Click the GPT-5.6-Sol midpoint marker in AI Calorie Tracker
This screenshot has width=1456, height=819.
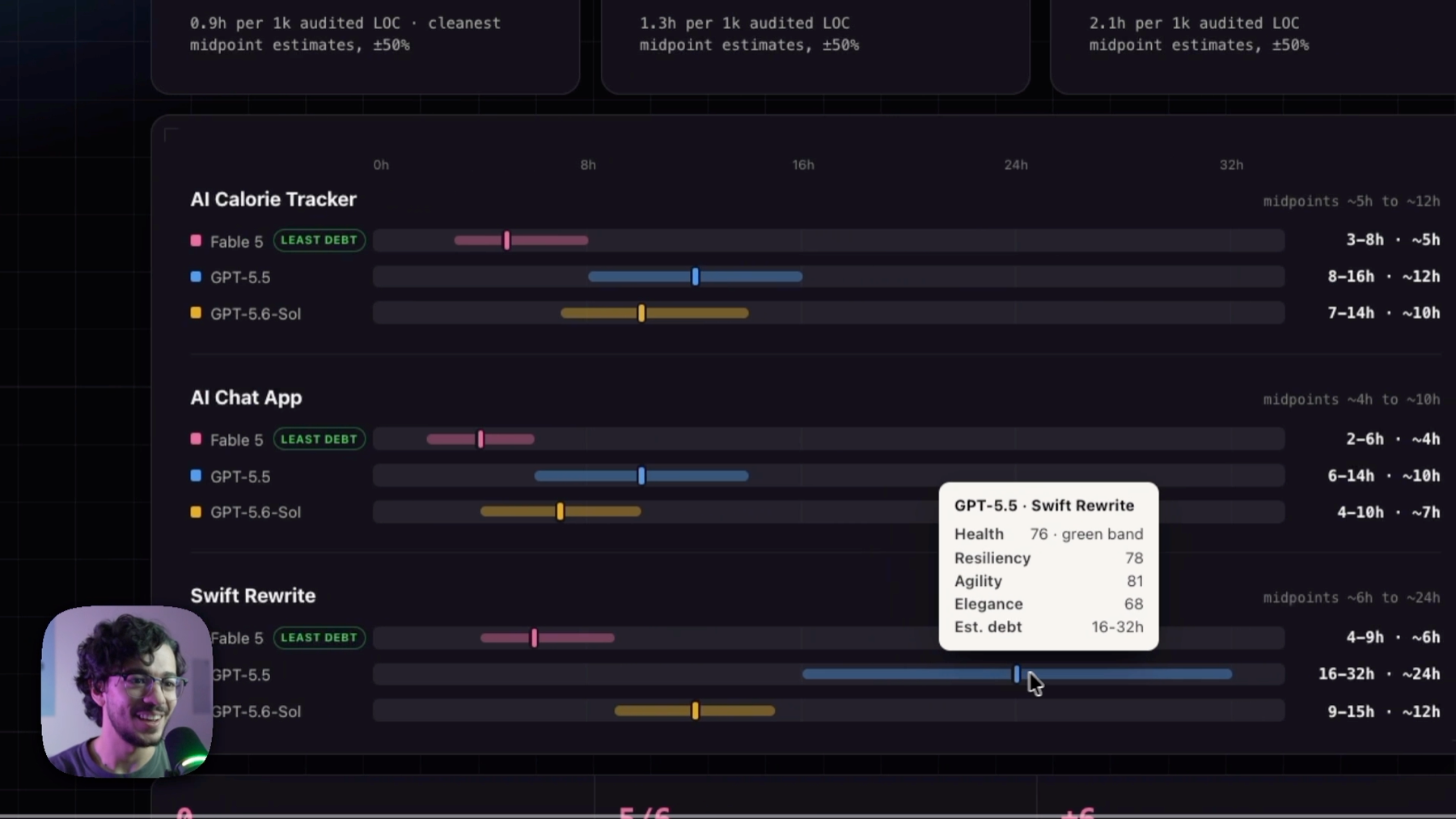point(641,312)
